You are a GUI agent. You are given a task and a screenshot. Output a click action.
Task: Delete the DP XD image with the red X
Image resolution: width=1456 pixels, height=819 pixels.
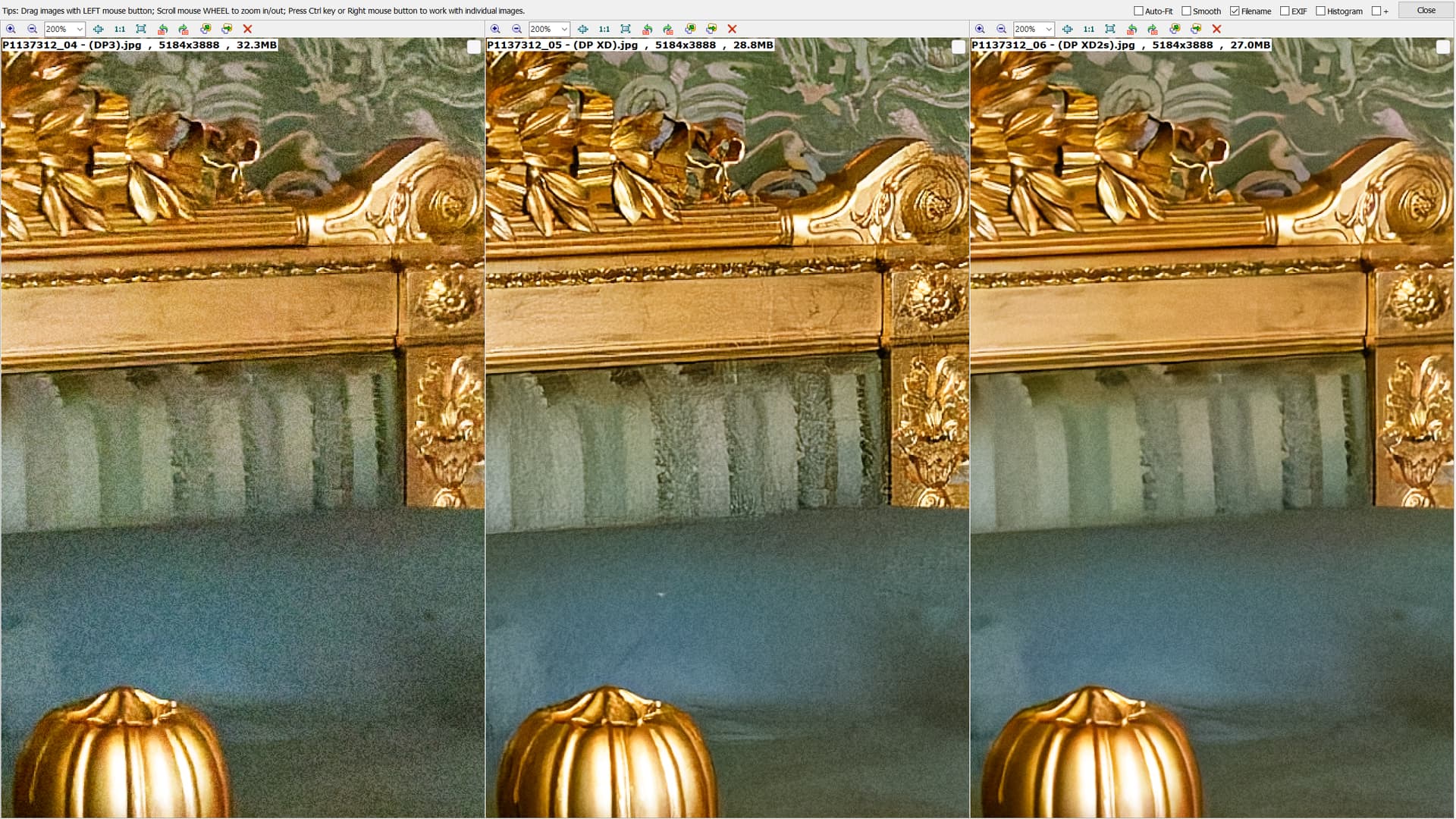732,29
